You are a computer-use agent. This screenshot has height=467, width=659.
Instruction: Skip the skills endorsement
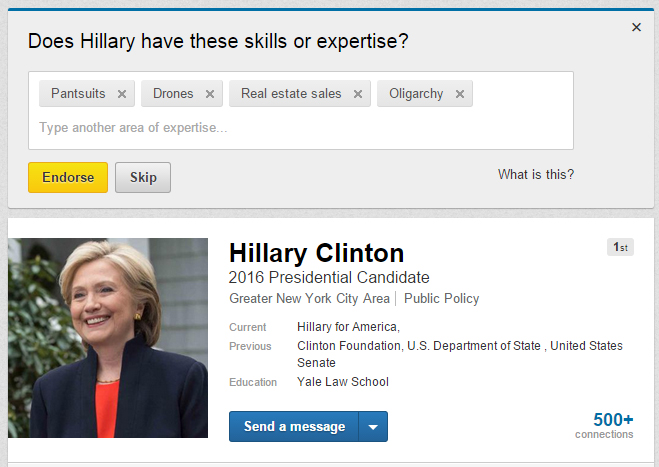[x=143, y=178]
